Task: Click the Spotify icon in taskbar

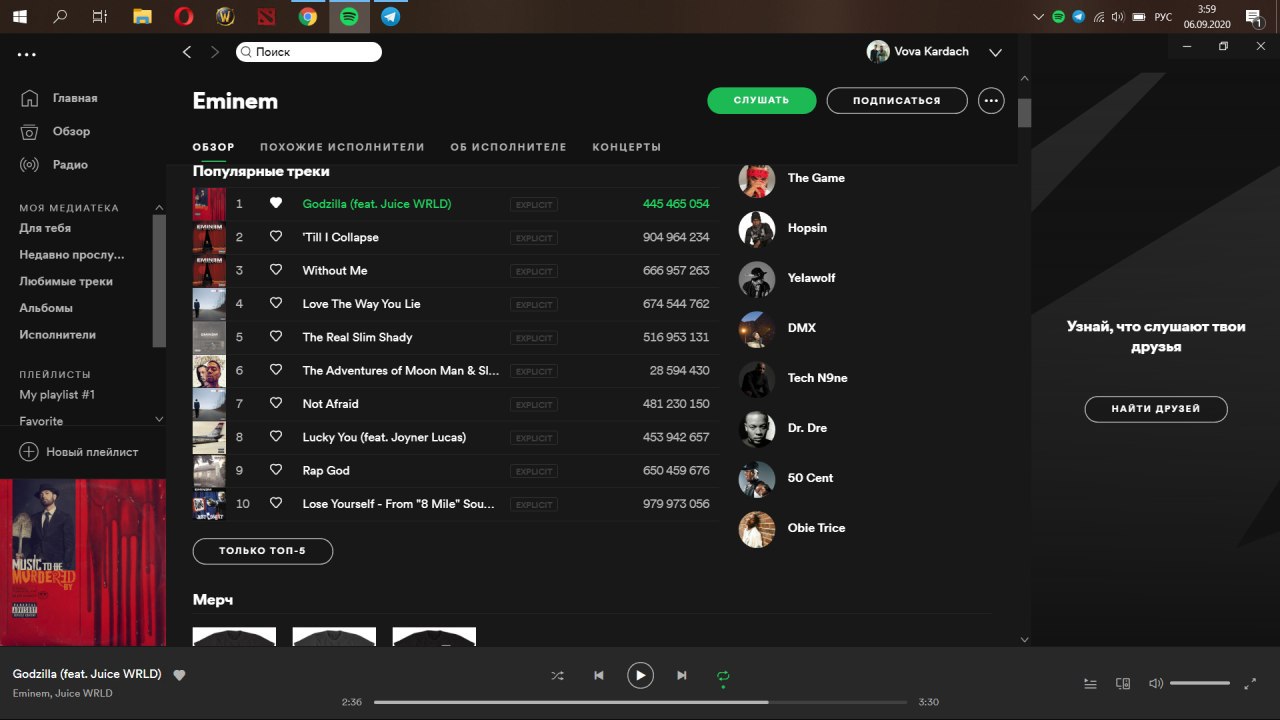Action: tap(349, 17)
